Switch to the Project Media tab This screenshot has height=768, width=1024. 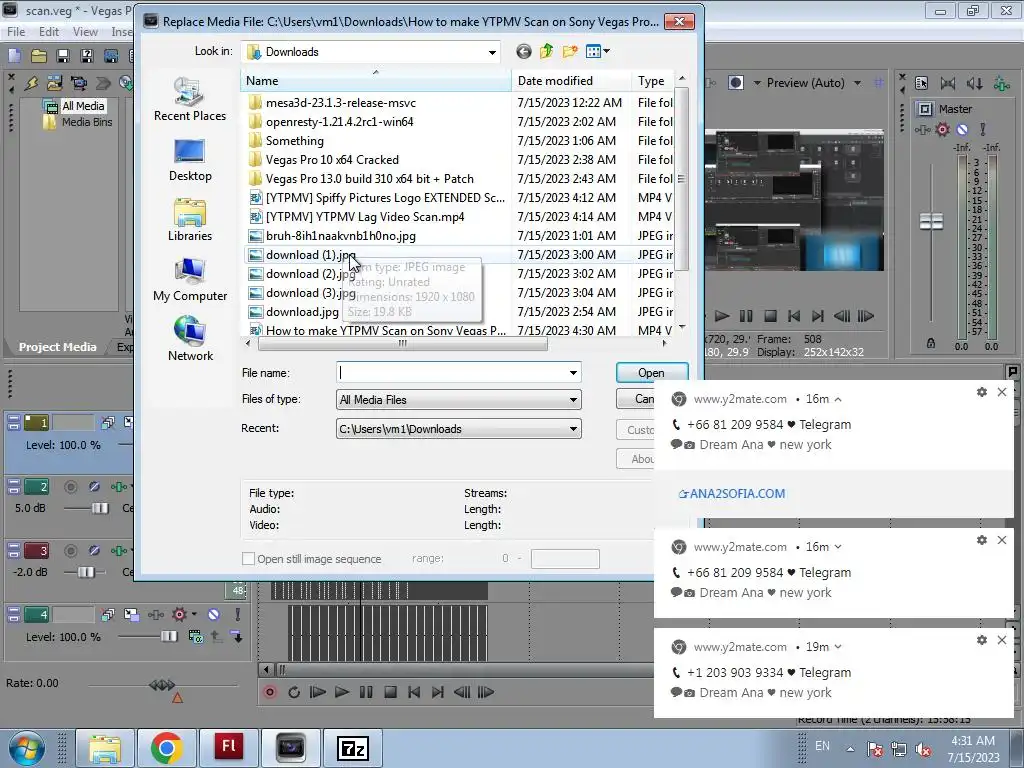pos(57,347)
